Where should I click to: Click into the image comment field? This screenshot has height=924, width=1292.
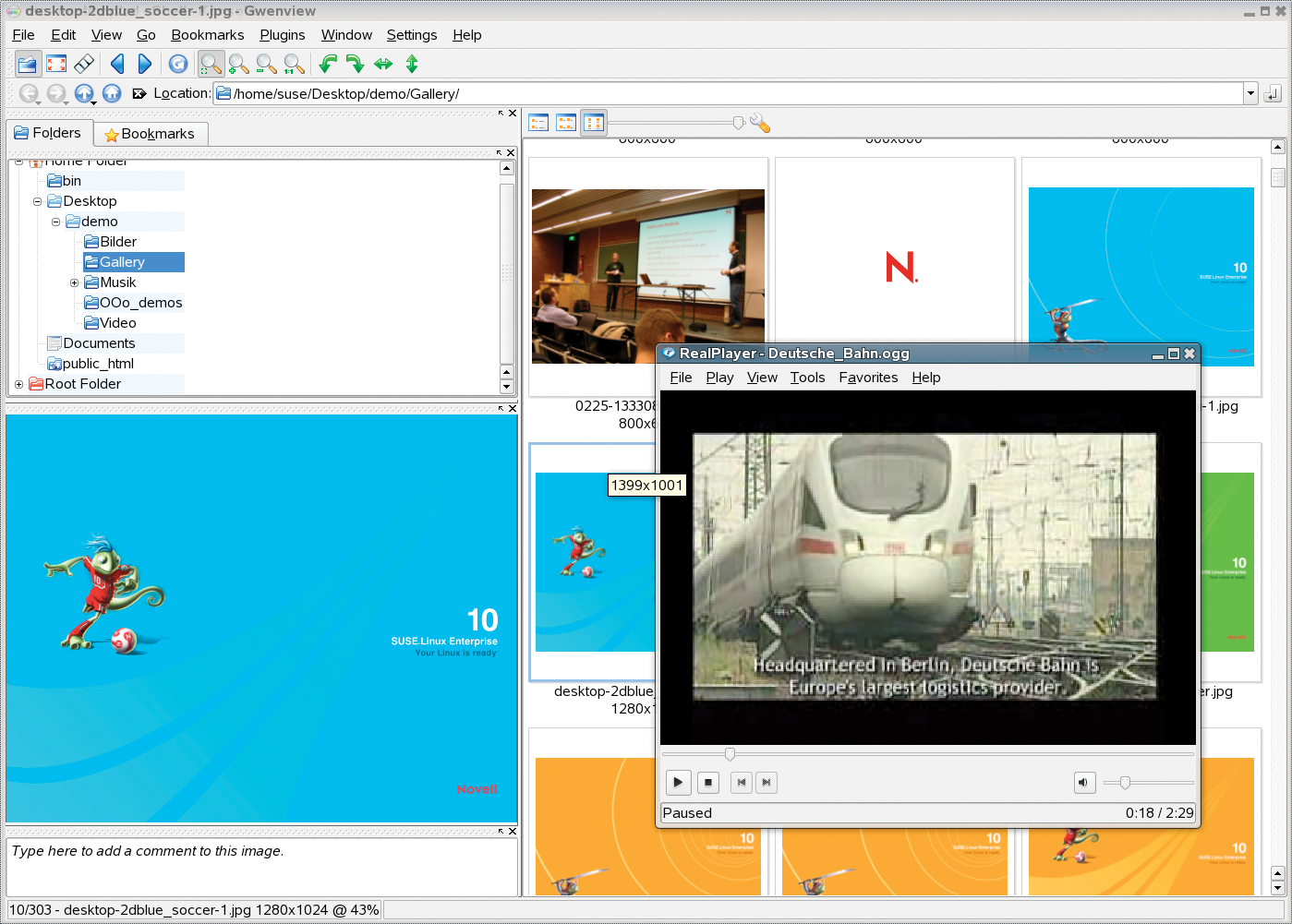261,867
